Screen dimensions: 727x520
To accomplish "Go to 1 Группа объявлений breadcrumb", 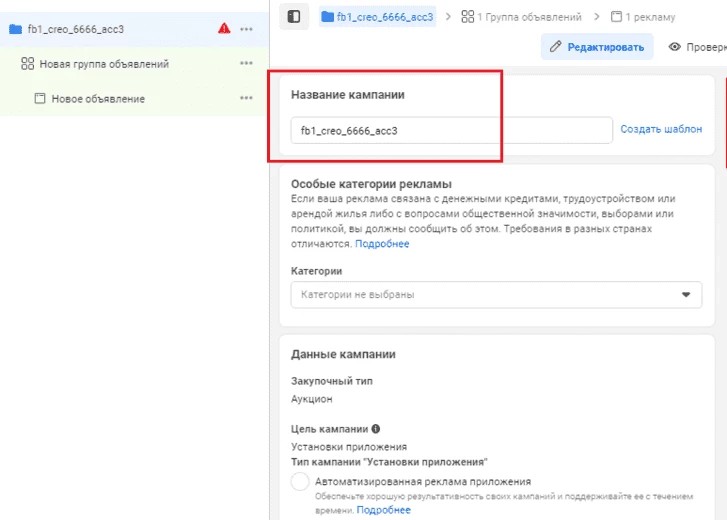I will coord(521,17).
